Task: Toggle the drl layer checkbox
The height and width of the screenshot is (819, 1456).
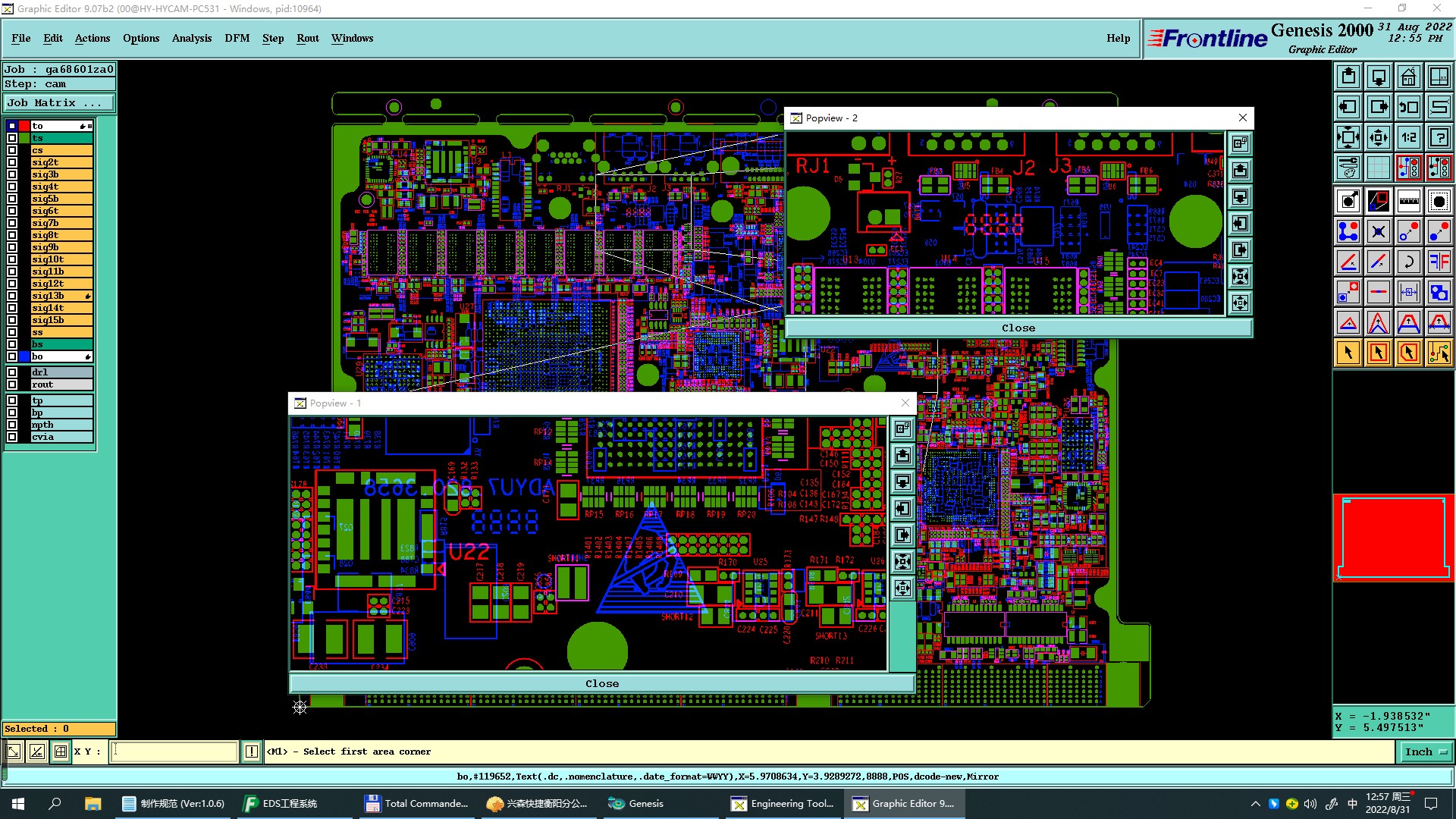Action: coord(12,372)
